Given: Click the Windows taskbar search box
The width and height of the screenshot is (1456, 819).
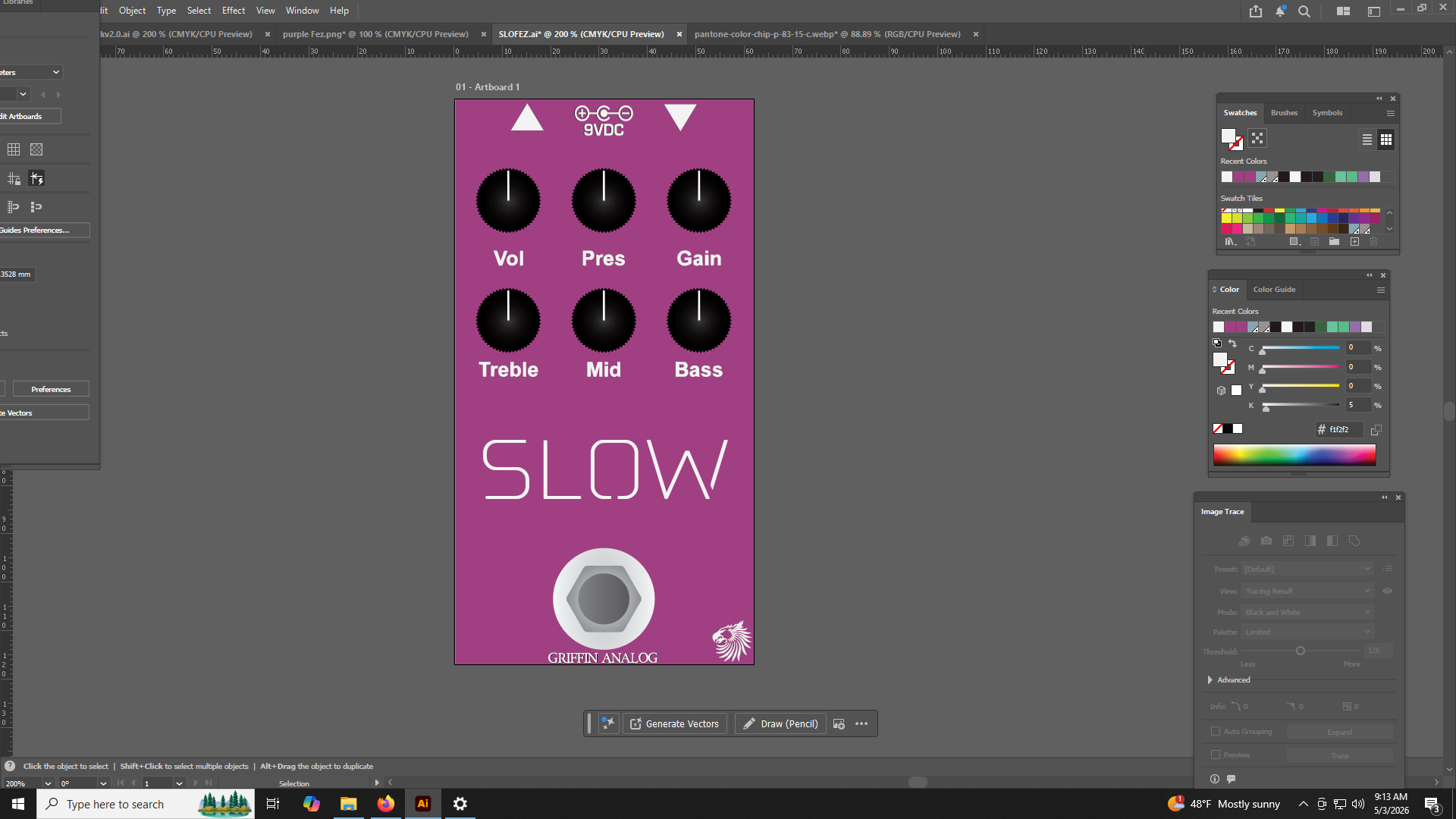Looking at the screenshot, I should tap(146, 804).
